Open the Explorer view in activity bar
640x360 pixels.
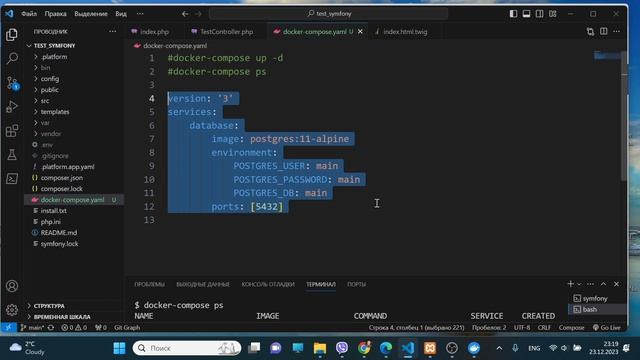point(12,35)
